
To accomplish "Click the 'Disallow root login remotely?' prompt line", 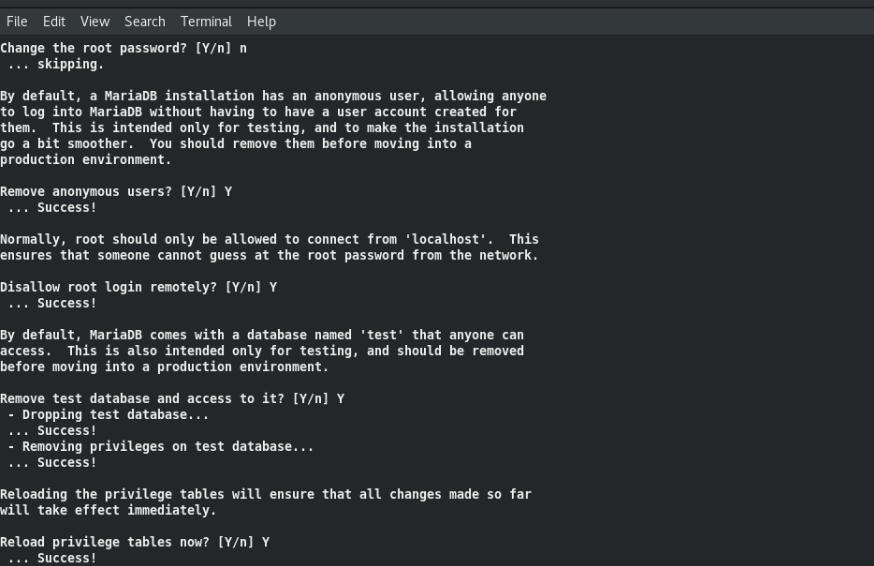I will click(x=138, y=287).
